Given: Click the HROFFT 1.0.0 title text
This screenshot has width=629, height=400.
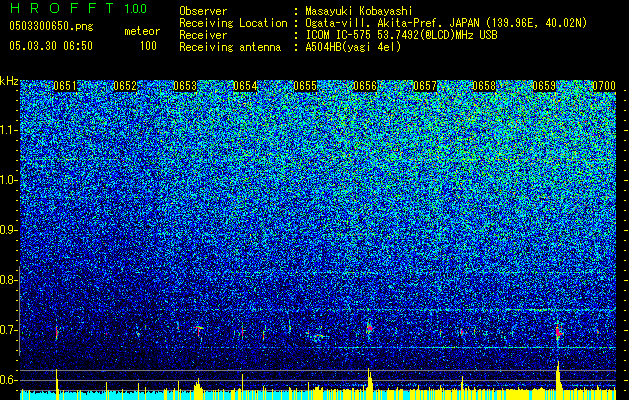Looking at the screenshot, I should [78, 8].
